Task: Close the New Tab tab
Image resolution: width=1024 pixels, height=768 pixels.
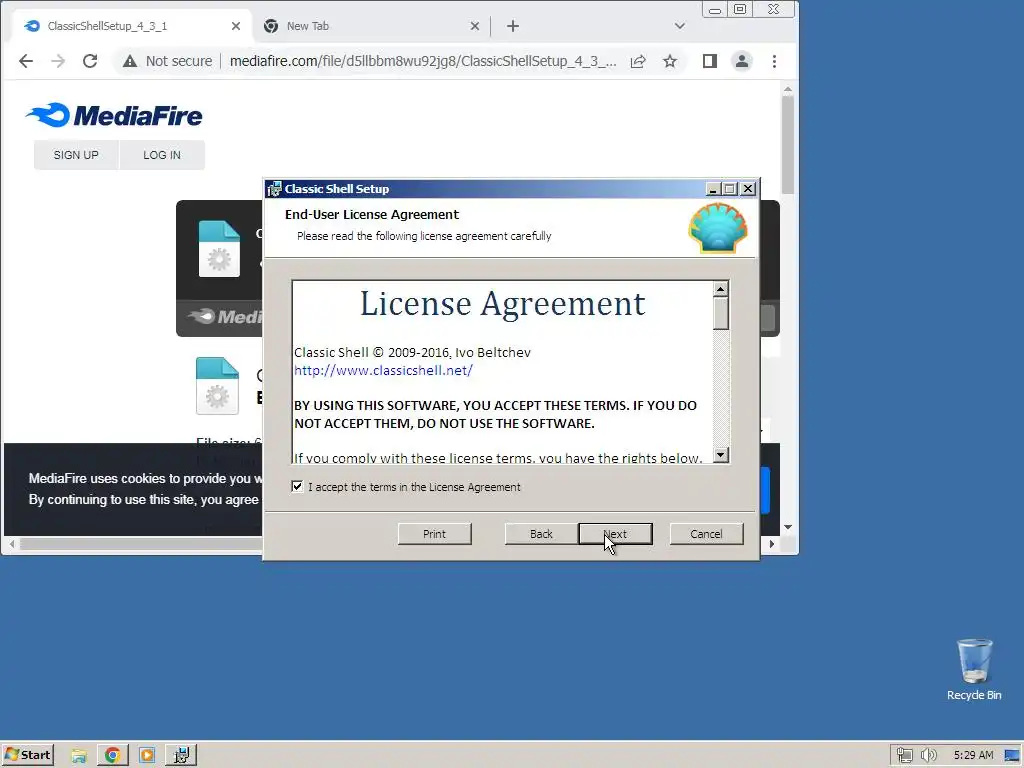Action: (475, 26)
